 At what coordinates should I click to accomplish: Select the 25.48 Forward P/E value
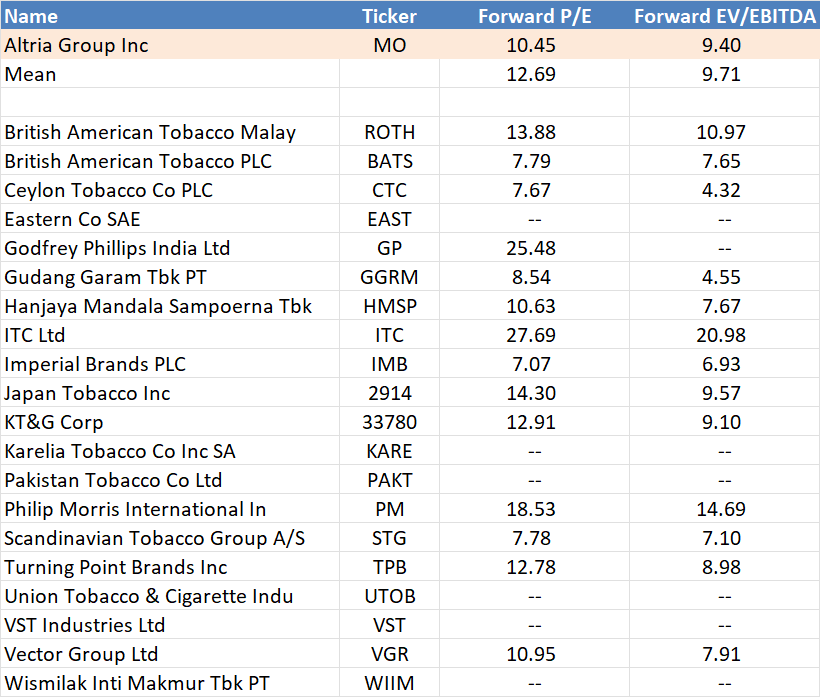coord(534,248)
